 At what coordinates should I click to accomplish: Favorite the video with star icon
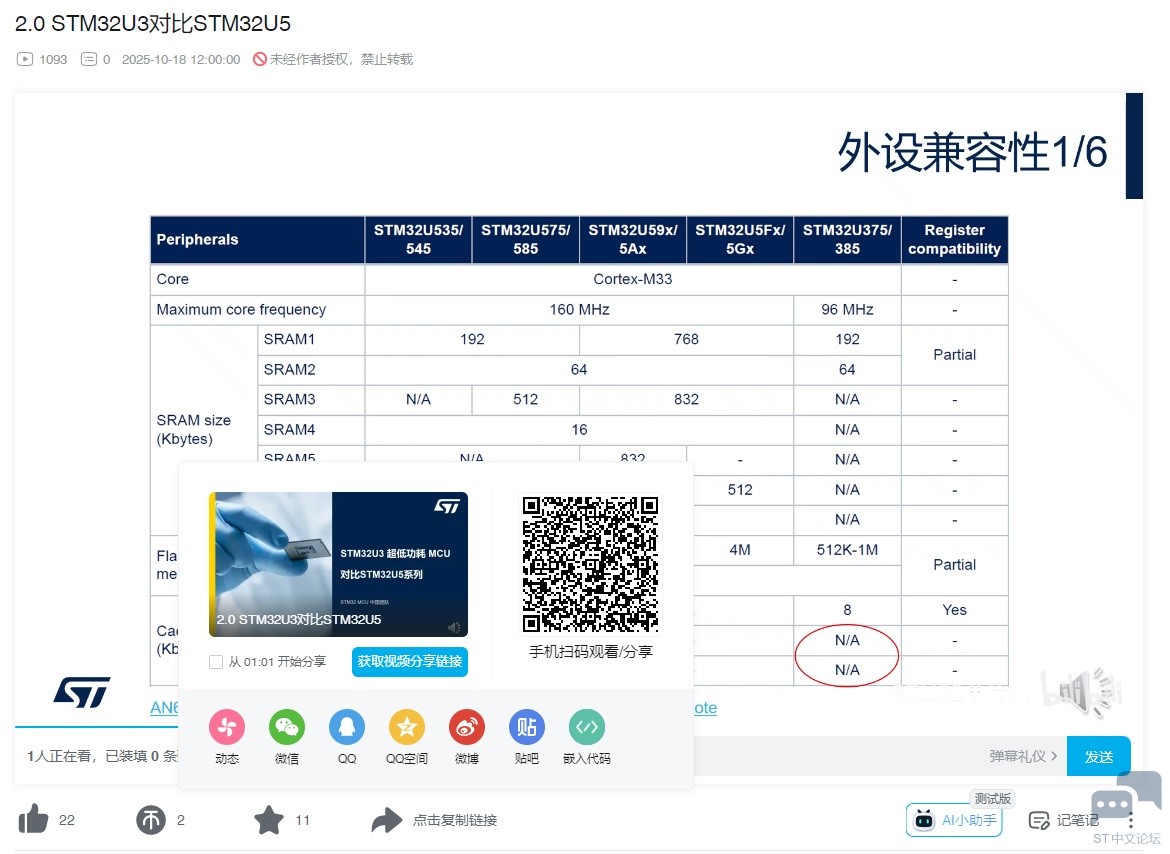(269, 820)
